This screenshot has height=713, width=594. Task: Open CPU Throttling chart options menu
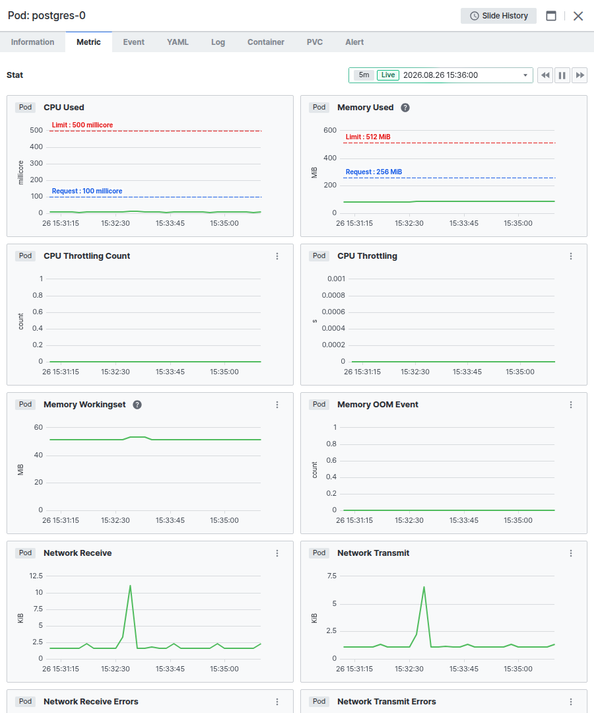[x=571, y=256]
